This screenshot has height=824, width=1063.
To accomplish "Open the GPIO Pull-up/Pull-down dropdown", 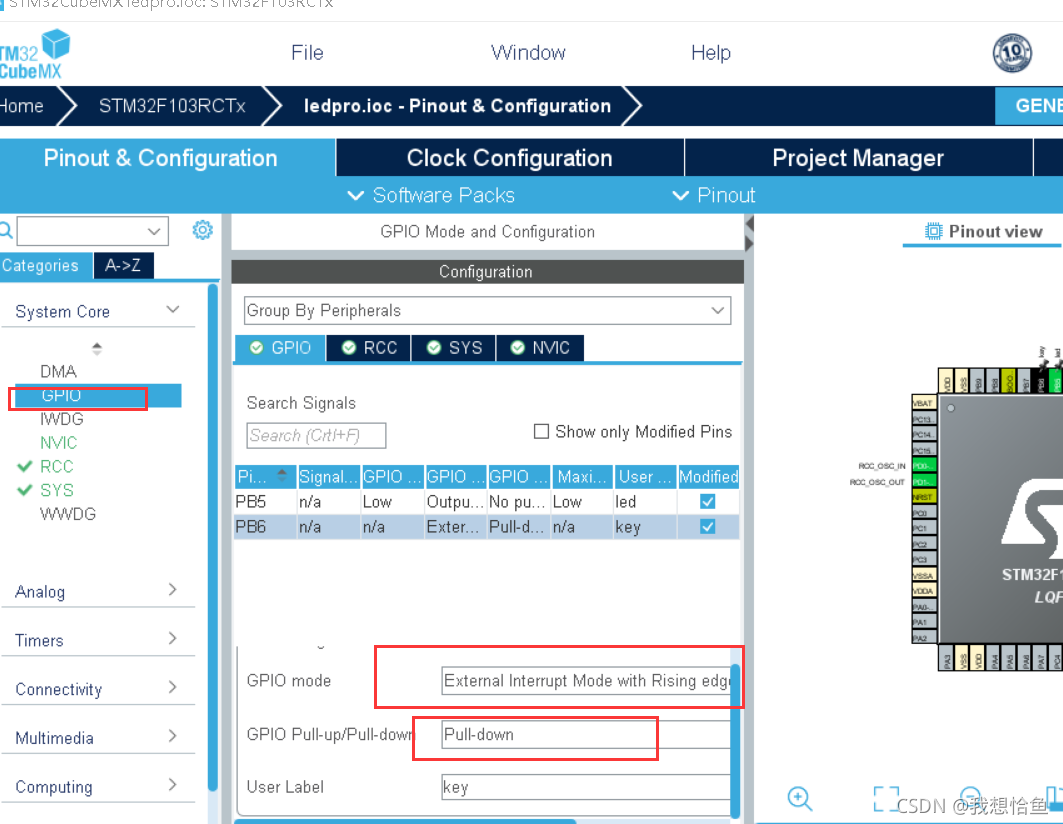I will click(x=587, y=734).
